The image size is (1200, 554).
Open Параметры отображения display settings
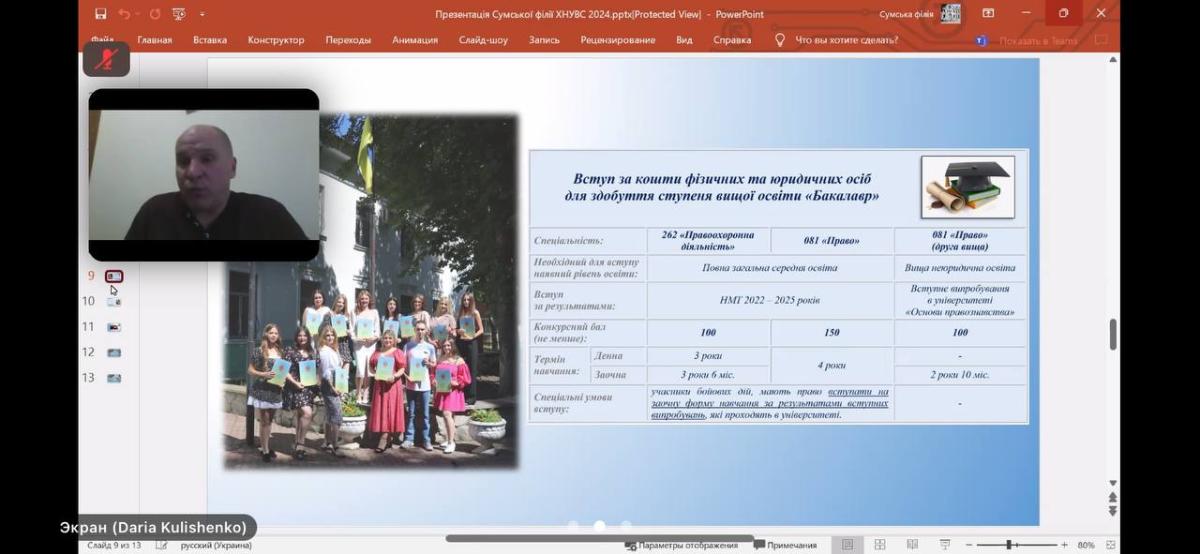click(x=682, y=545)
